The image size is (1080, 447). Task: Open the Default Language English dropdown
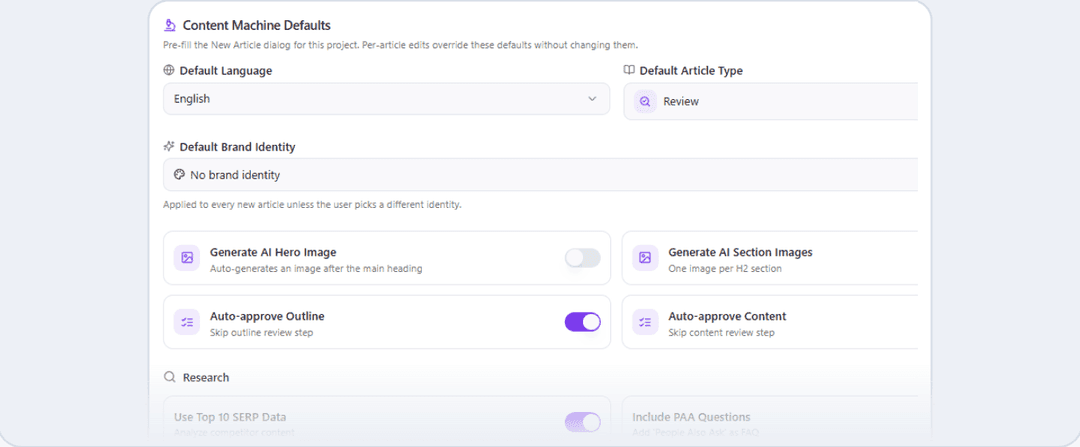(386, 98)
